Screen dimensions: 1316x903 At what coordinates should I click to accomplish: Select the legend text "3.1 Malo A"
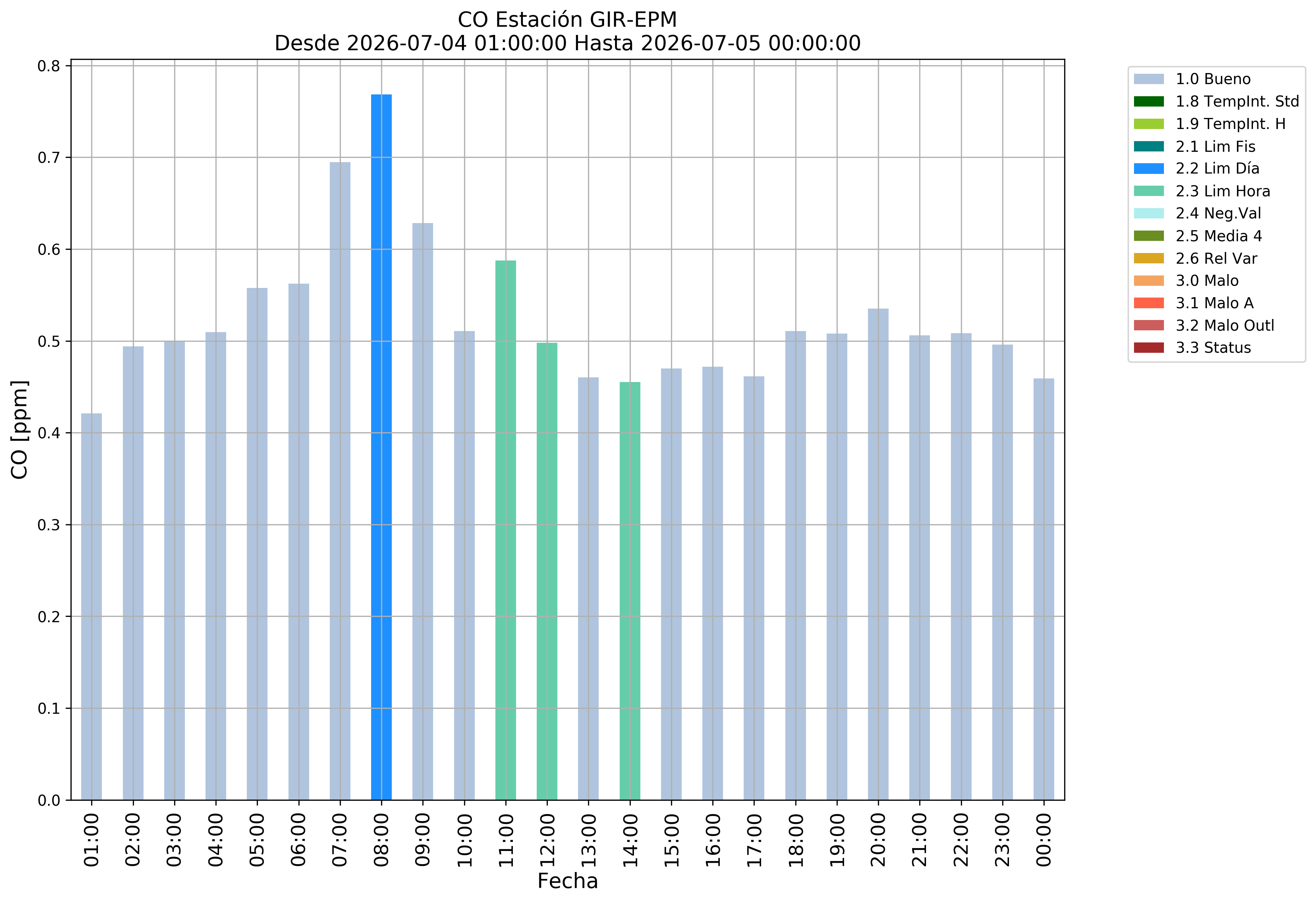pyautogui.click(x=1214, y=303)
